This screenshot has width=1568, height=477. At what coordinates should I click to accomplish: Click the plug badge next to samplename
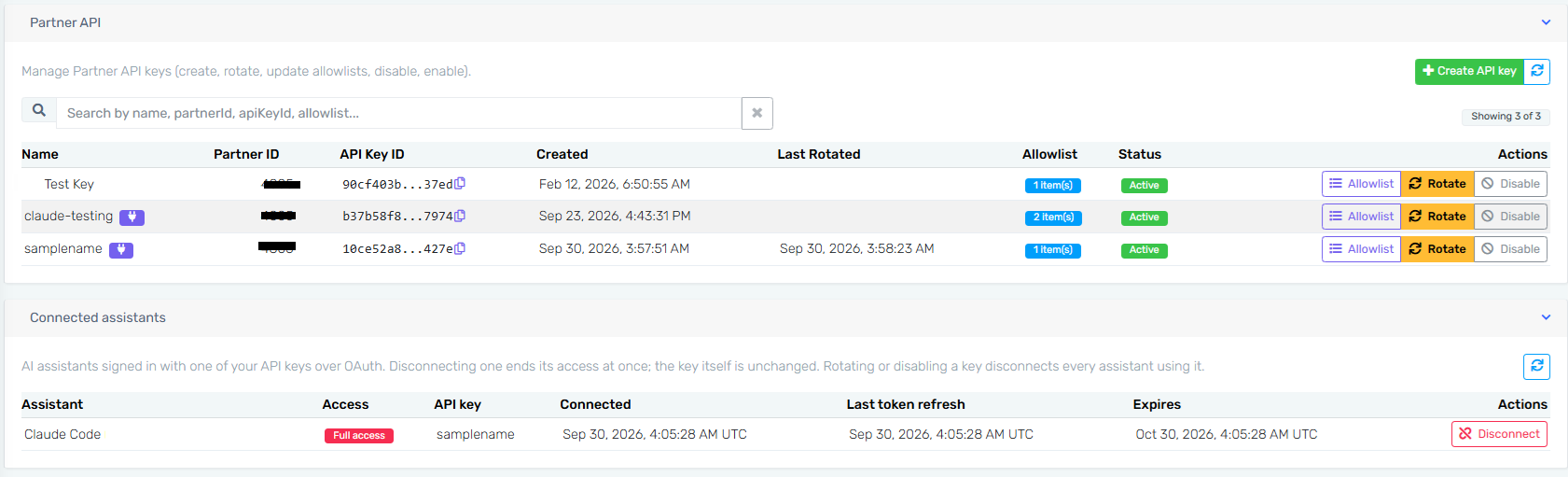point(121,250)
